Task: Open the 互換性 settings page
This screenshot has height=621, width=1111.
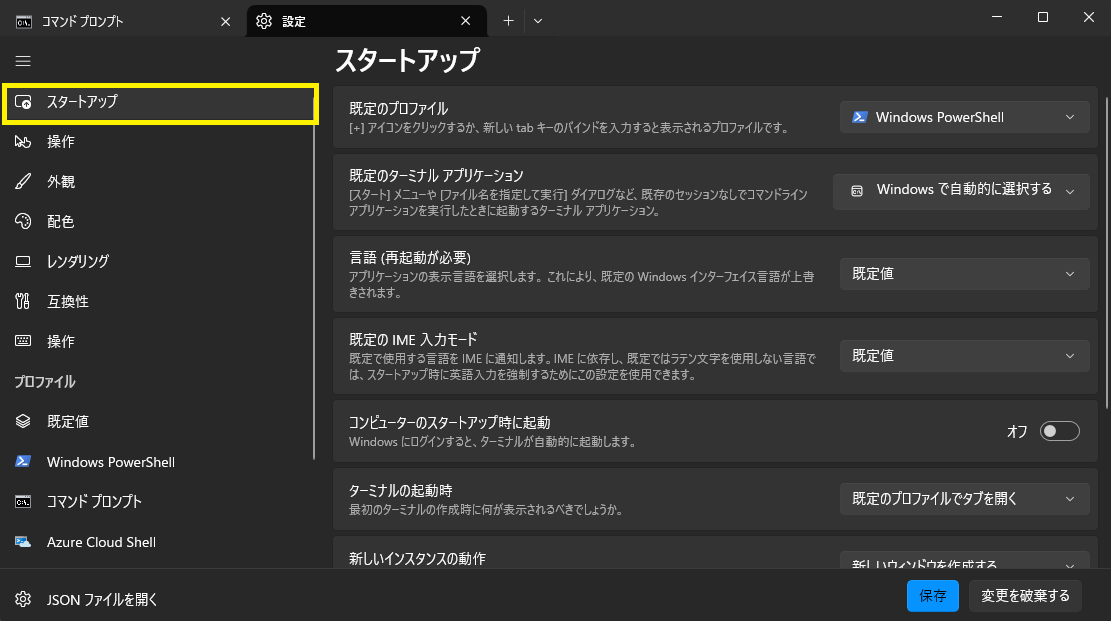Action: 67,302
